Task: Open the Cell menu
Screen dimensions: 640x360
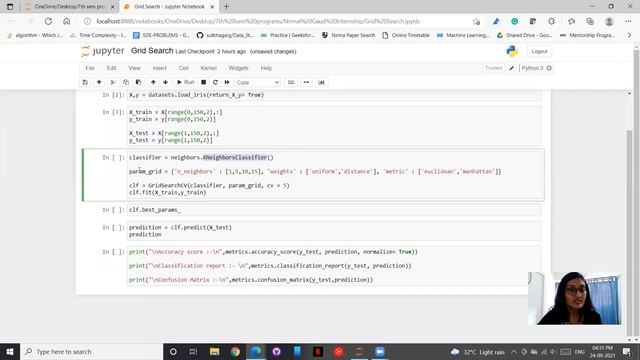Action: coord(184,68)
